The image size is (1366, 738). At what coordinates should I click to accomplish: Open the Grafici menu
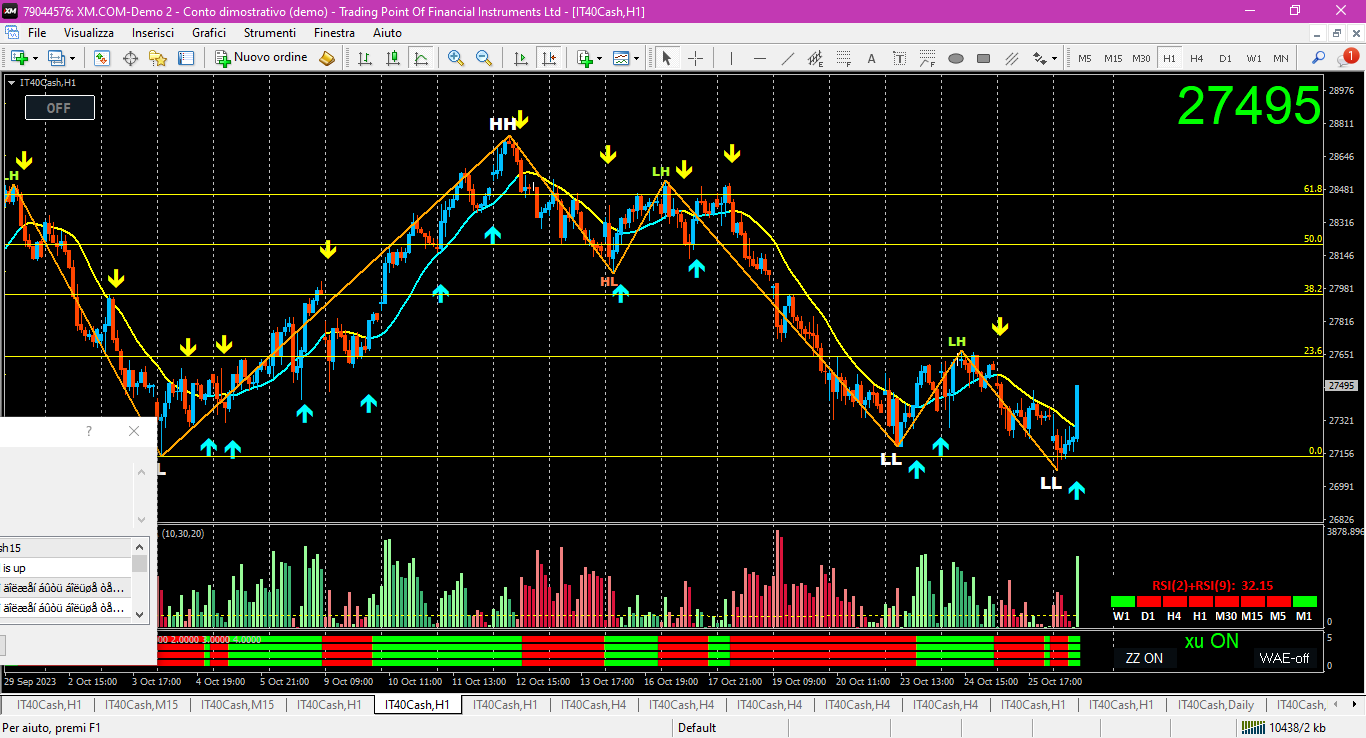[x=209, y=33]
